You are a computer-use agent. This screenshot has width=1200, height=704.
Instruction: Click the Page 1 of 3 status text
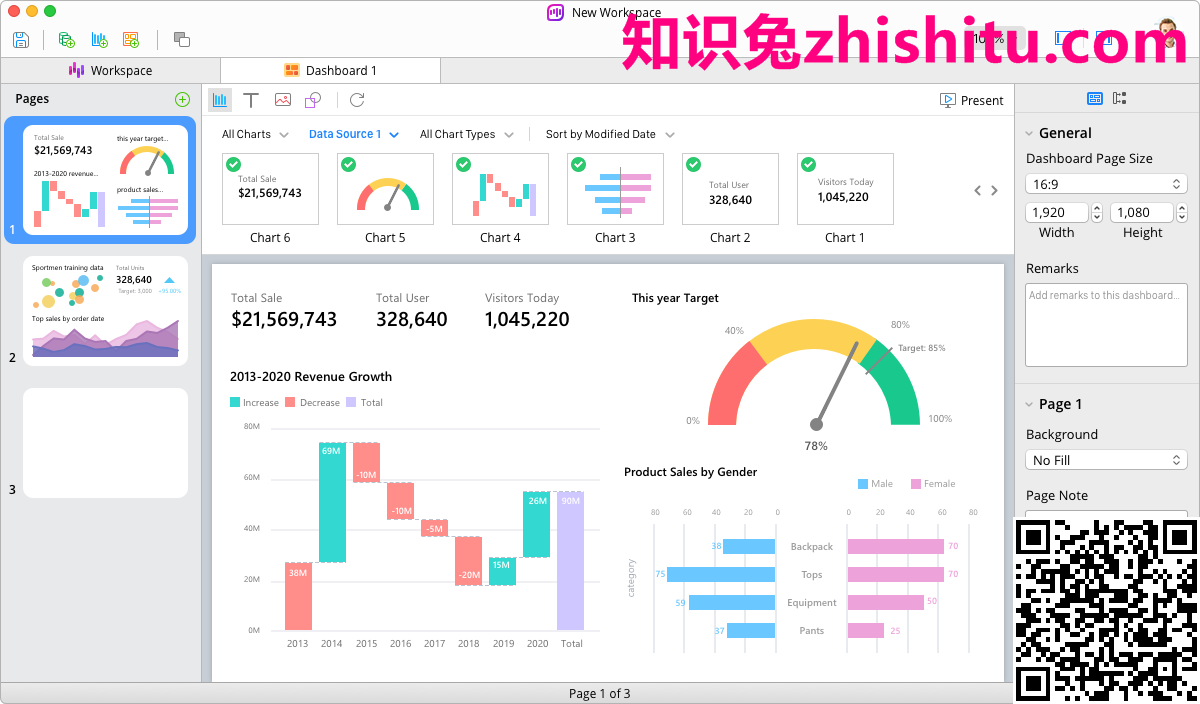(x=600, y=693)
